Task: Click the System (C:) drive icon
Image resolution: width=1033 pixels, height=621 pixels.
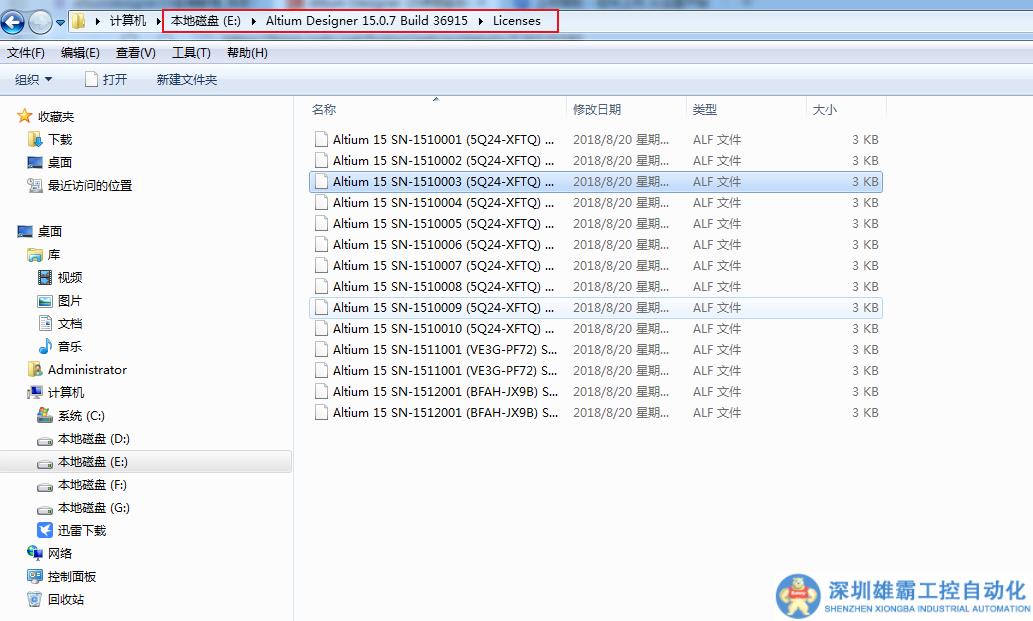Action: 45,416
